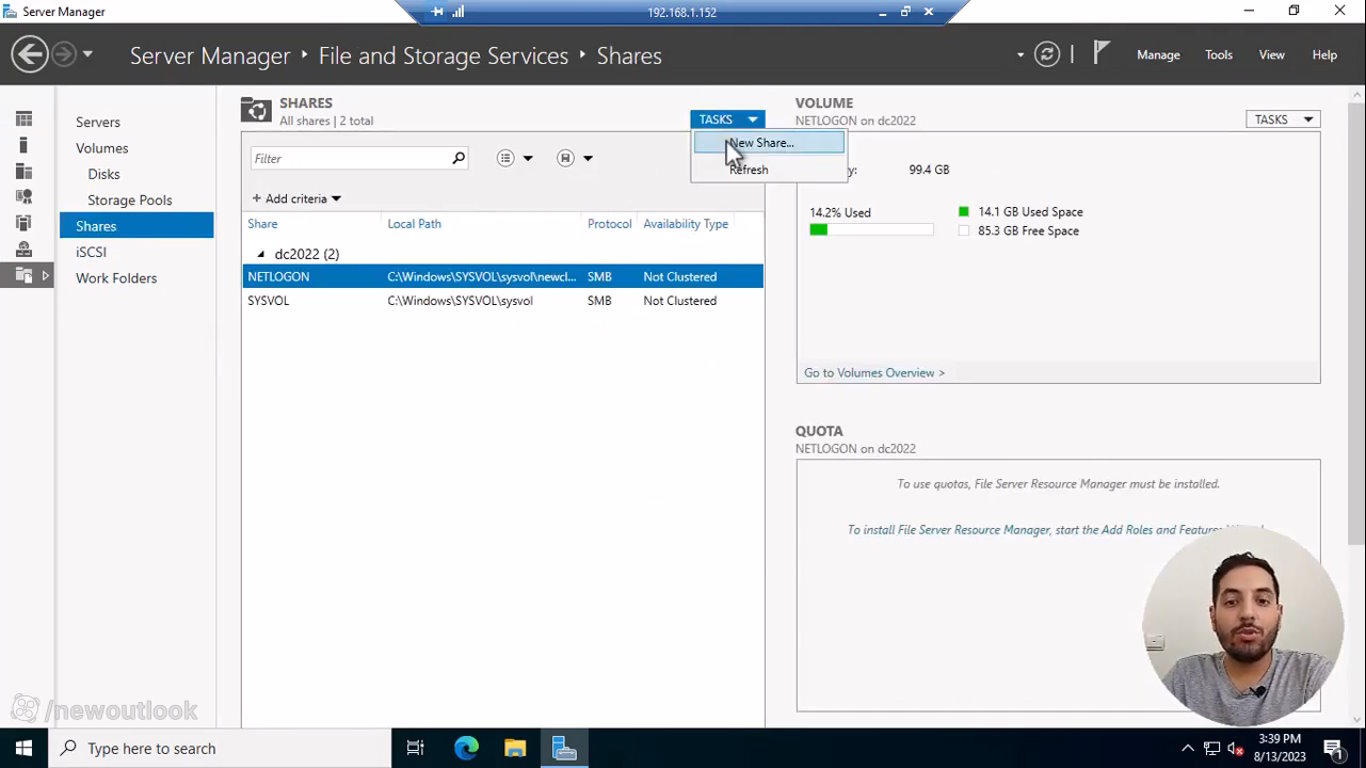Click the C:\Windows\SYSVOL\sysvol path cell
The image size is (1366, 768).
click(x=460, y=300)
